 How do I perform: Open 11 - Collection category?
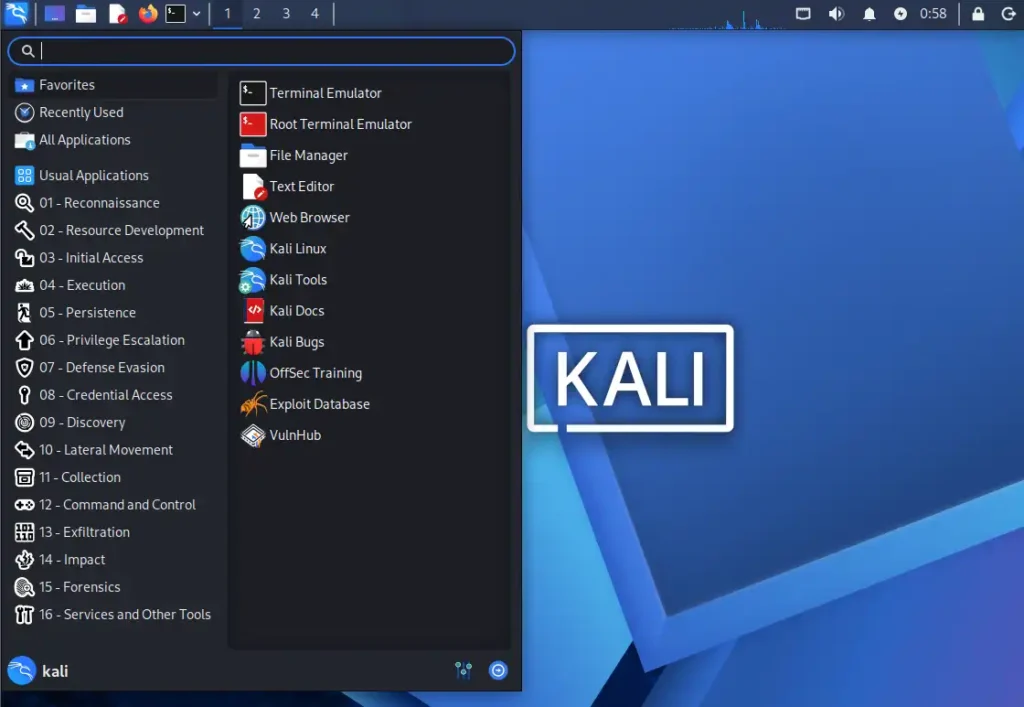pyautogui.click(x=114, y=477)
